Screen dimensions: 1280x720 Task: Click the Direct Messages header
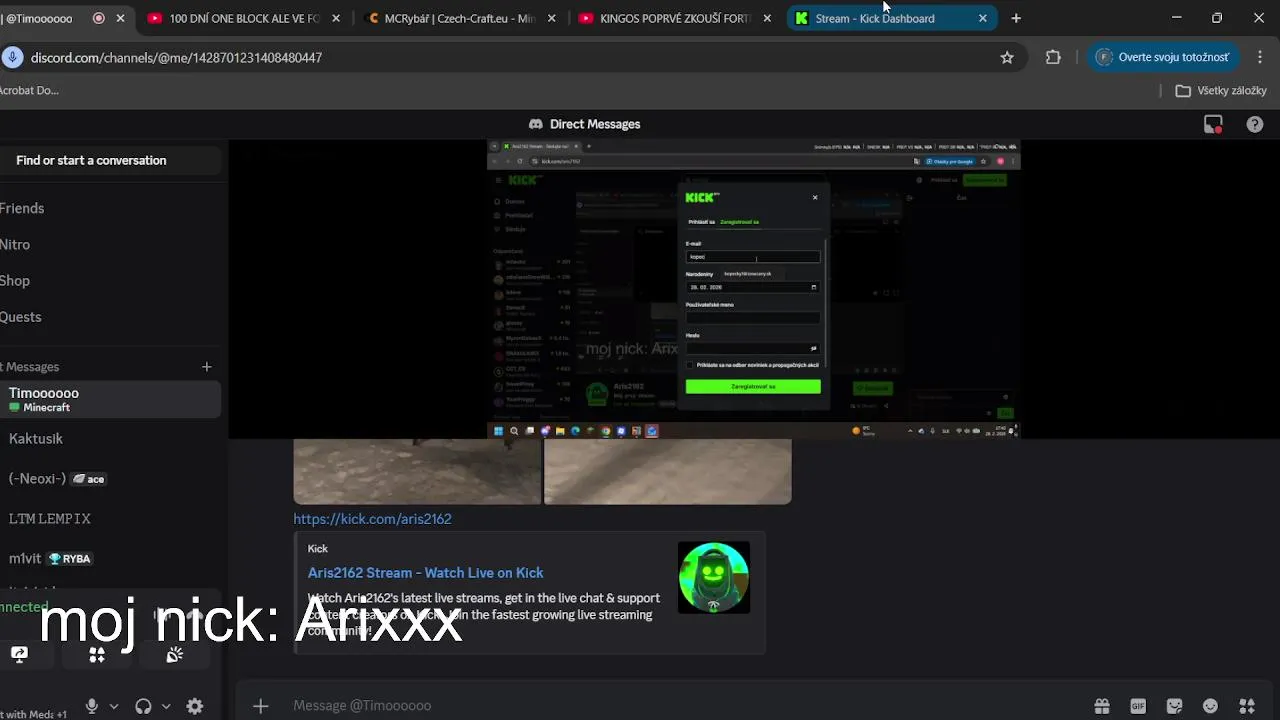pyautogui.click(x=584, y=124)
